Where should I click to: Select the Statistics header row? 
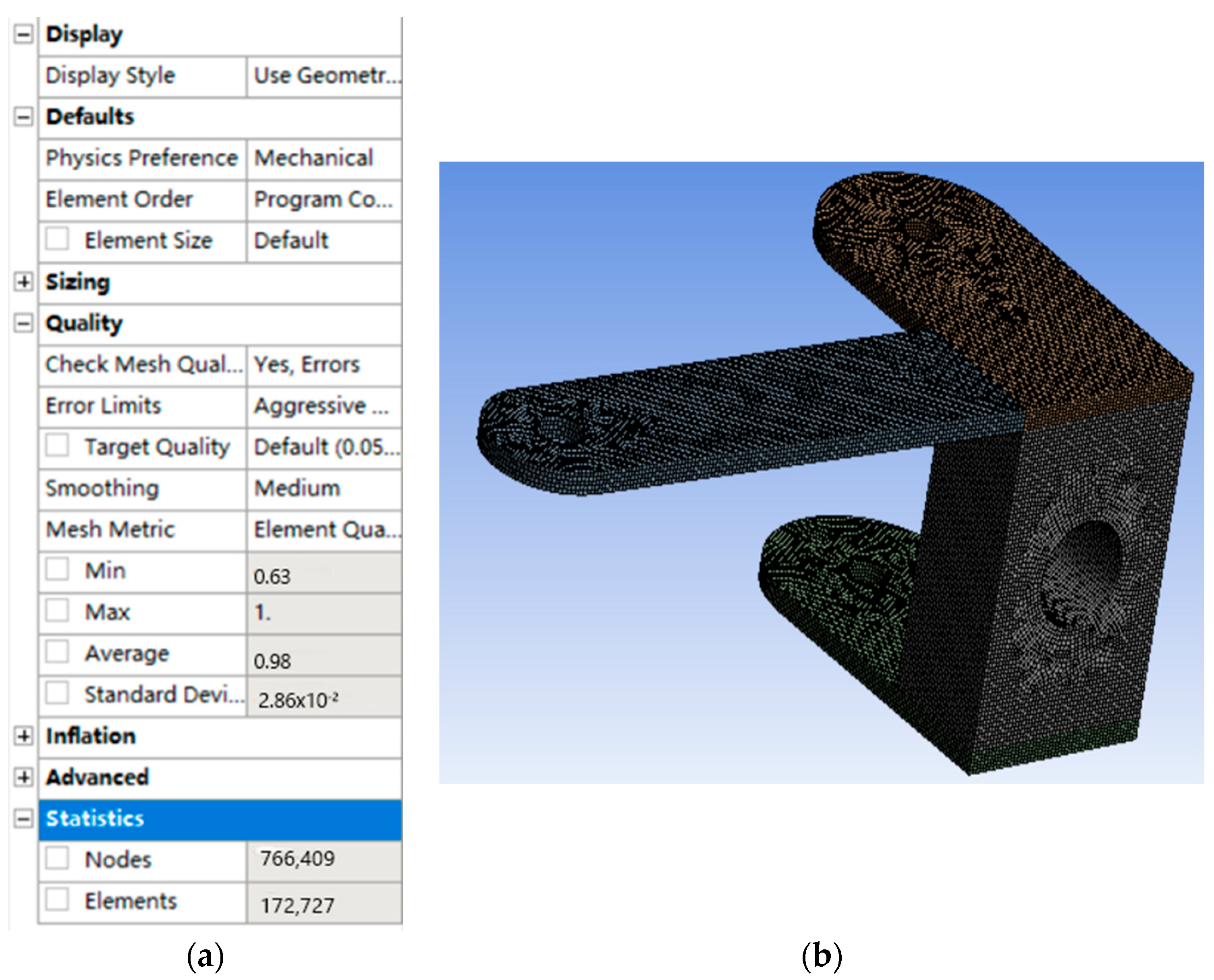[220, 819]
